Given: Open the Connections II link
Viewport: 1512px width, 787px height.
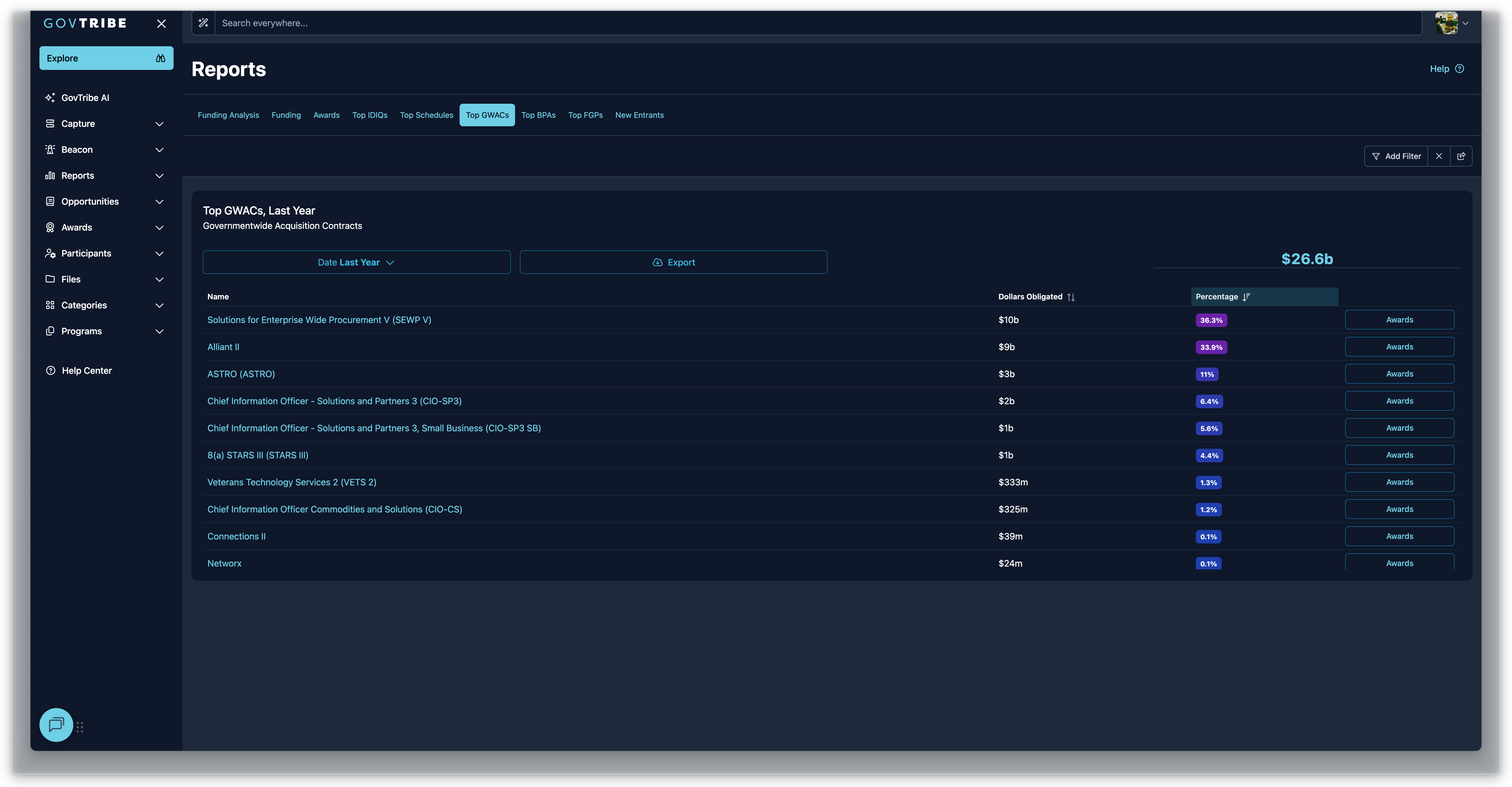Looking at the screenshot, I should [x=236, y=536].
